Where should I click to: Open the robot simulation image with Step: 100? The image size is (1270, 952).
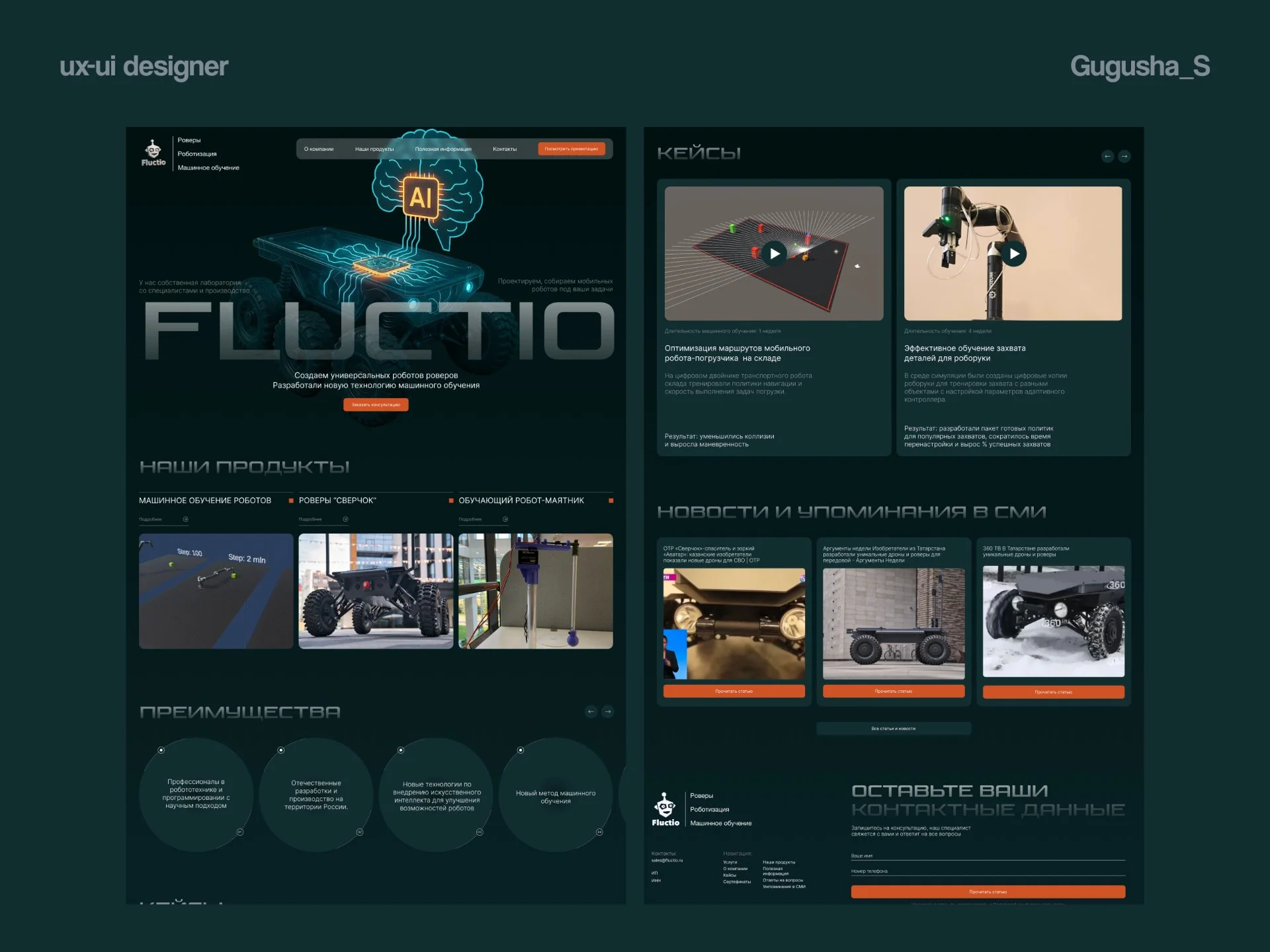click(216, 591)
